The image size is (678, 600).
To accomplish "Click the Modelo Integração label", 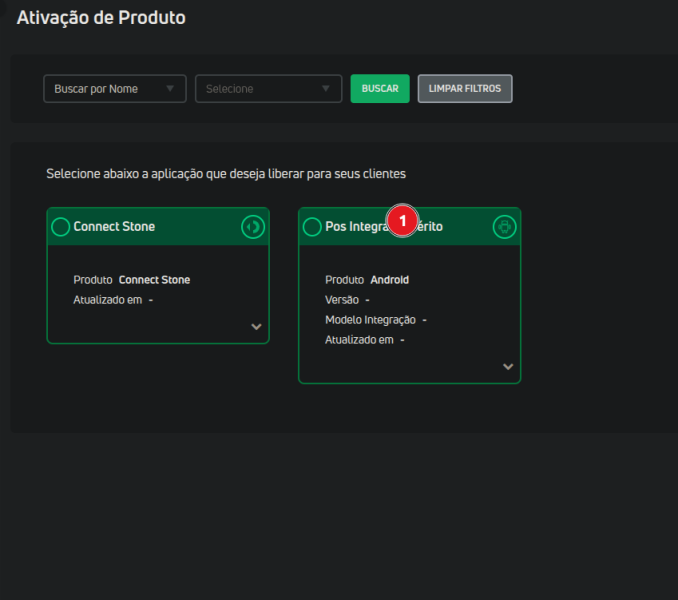I will pyautogui.click(x=370, y=320).
